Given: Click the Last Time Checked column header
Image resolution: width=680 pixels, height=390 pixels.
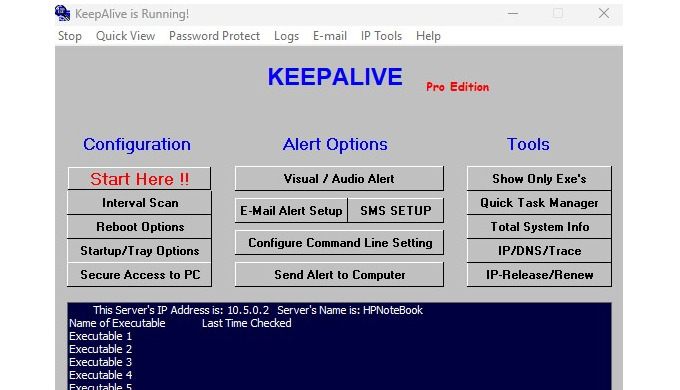Looking at the screenshot, I should tap(246, 323).
